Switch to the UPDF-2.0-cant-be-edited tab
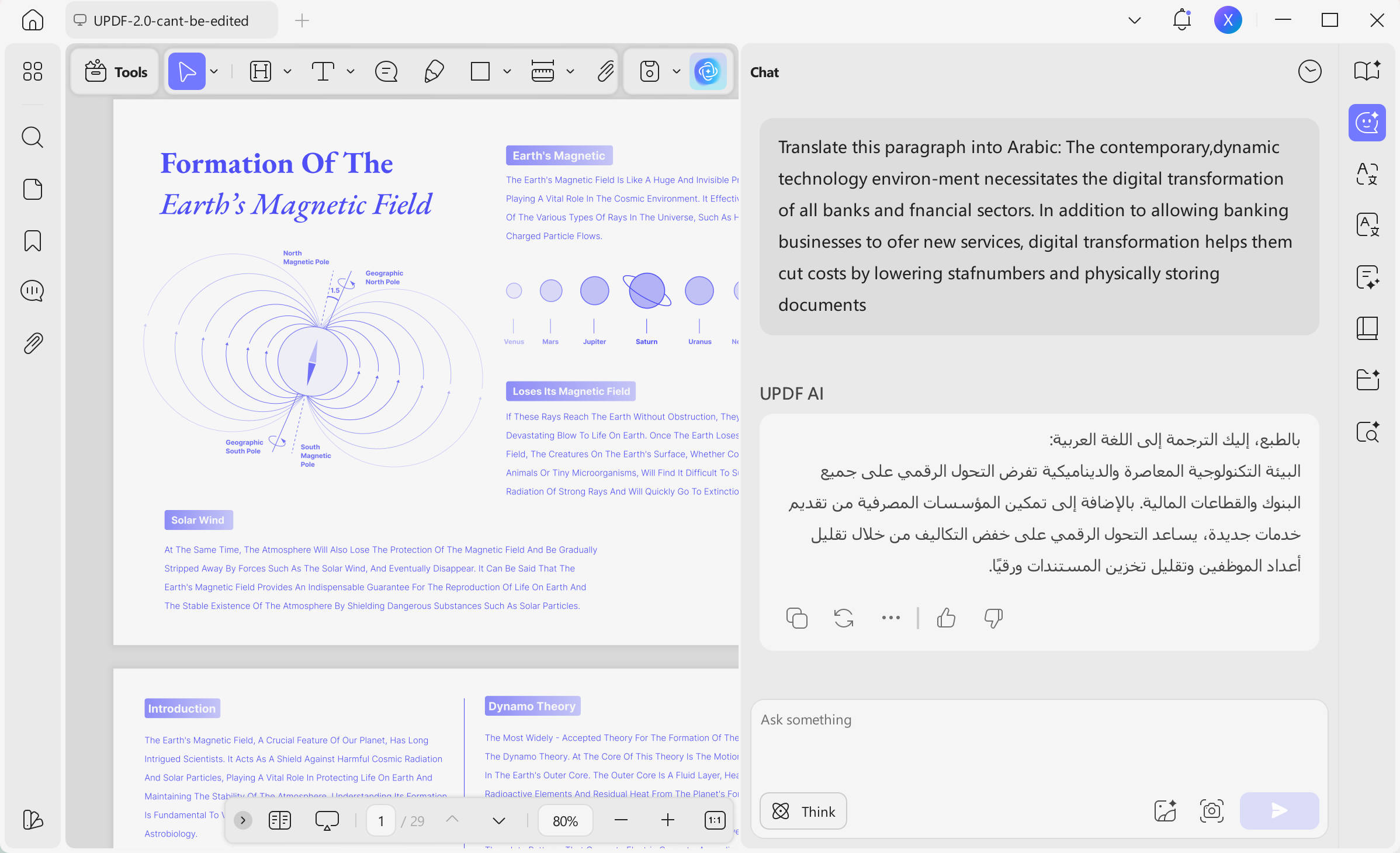 172,20
